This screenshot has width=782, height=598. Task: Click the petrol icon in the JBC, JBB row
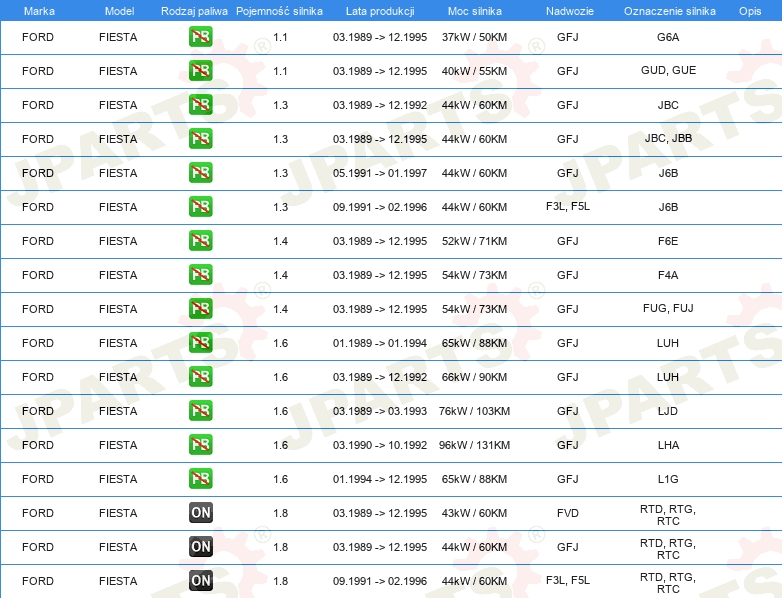click(x=200, y=139)
